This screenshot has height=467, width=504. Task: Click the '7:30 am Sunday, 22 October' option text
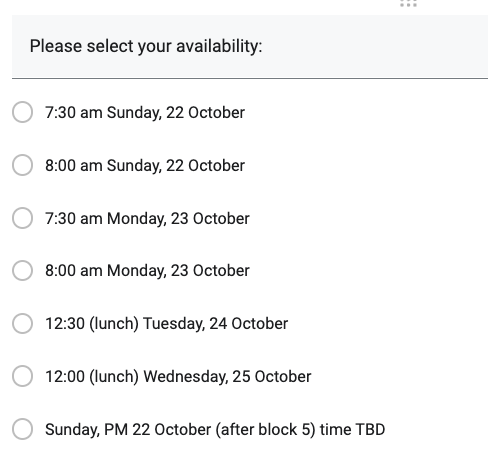(145, 113)
